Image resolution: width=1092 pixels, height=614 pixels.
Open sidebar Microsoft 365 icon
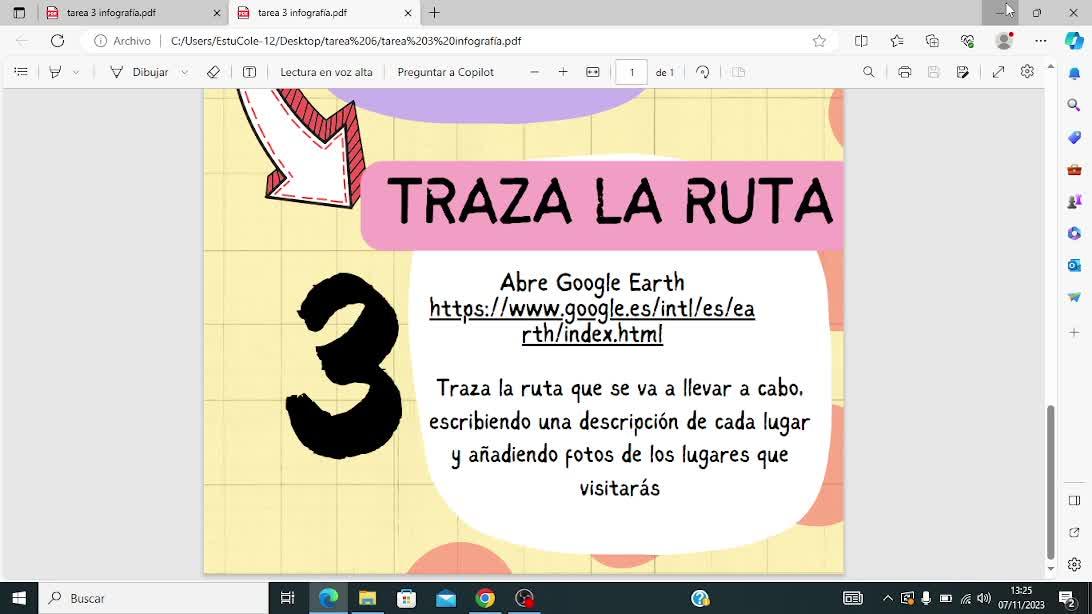pos(1075,233)
